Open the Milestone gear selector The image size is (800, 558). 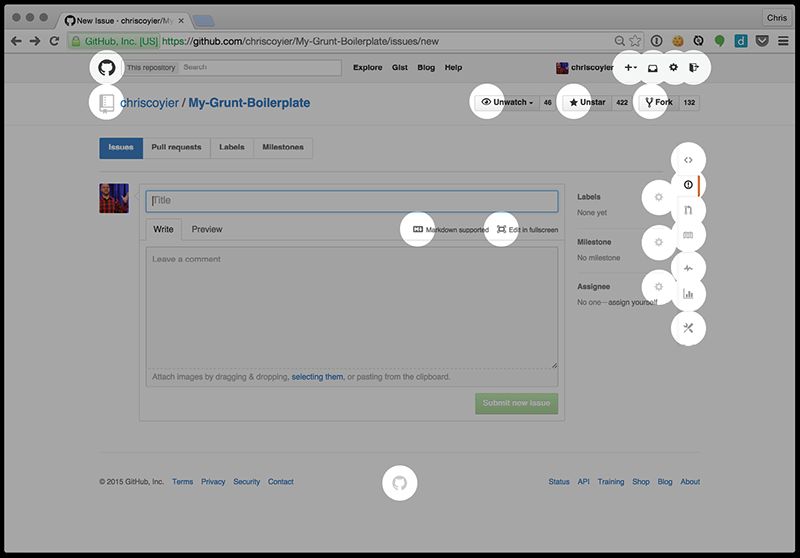tap(657, 242)
